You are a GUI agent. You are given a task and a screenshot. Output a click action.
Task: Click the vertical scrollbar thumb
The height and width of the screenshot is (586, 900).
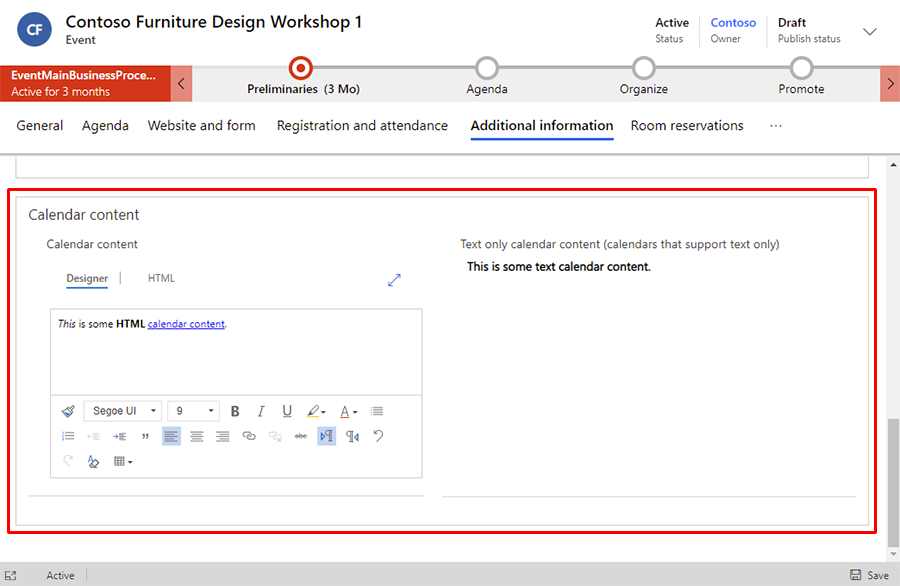click(893, 482)
